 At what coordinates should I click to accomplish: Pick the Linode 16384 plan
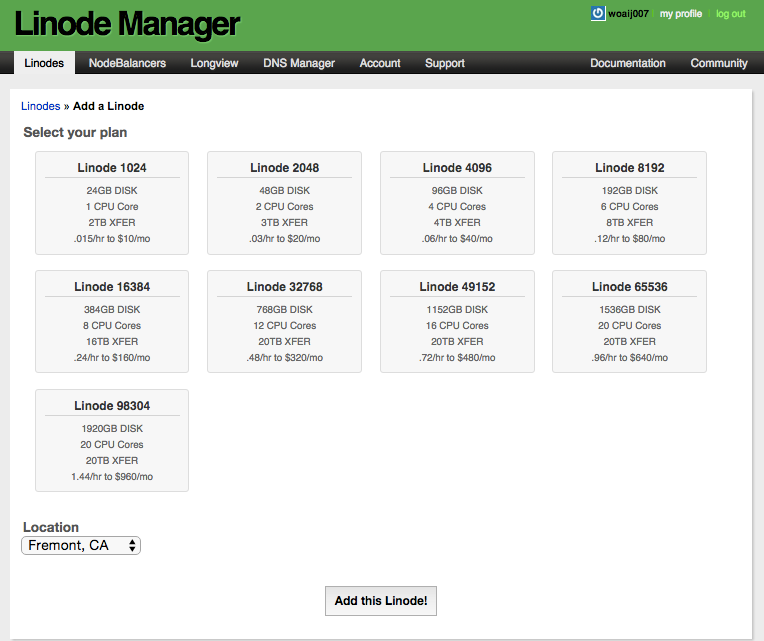pos(112,321)
